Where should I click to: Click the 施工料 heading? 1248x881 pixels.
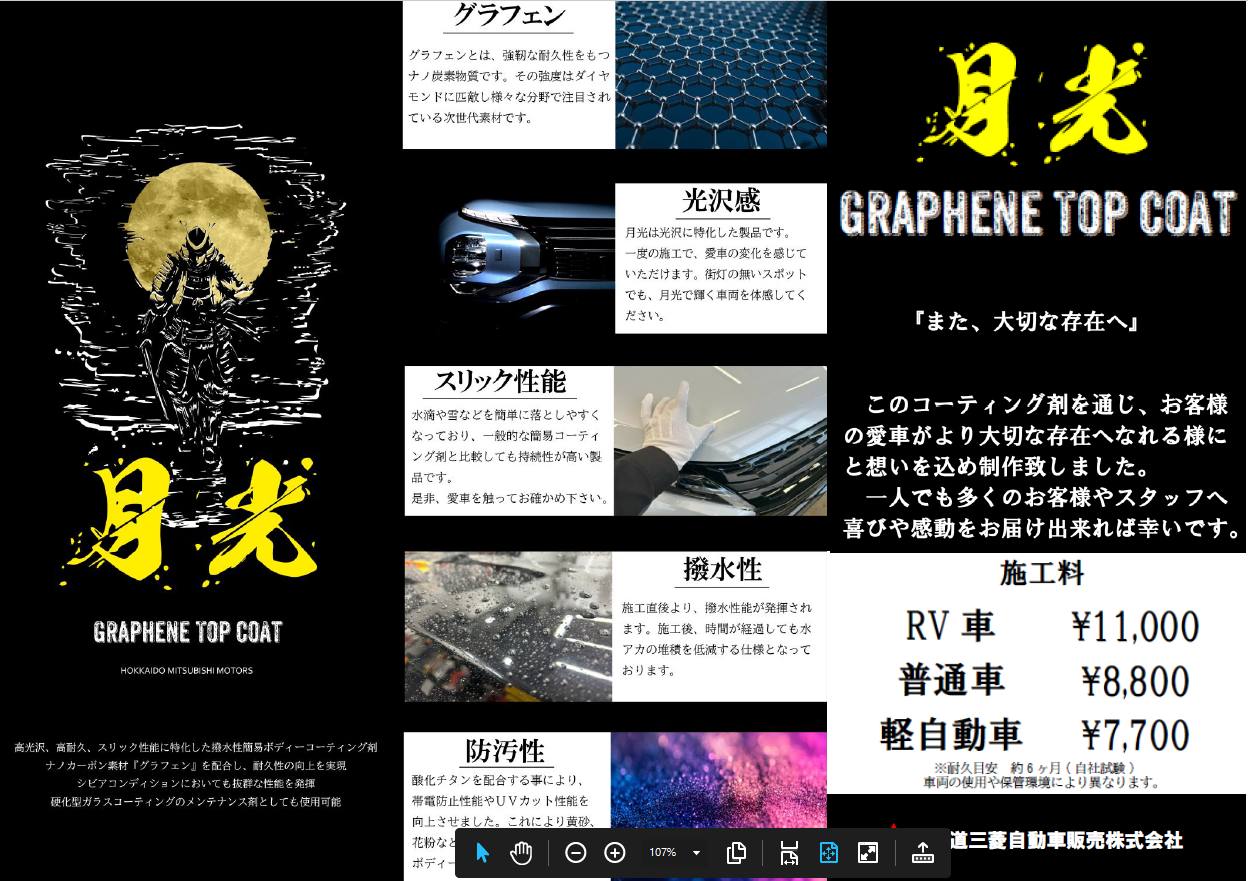click(x=1041, y=573)
